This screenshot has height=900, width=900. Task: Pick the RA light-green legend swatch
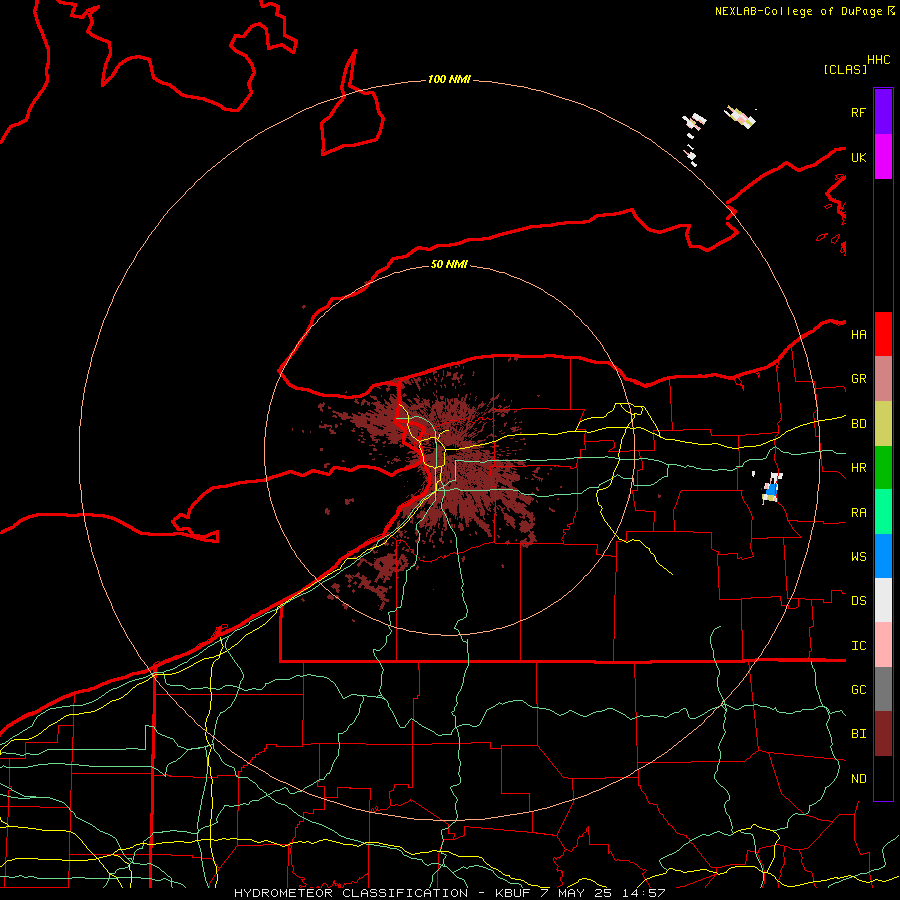tap(883, 512)
